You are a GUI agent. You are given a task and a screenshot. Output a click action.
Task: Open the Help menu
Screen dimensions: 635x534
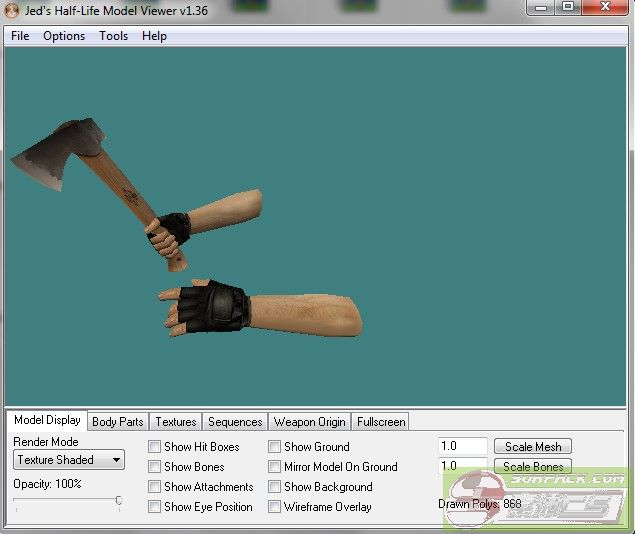[154, 36]
